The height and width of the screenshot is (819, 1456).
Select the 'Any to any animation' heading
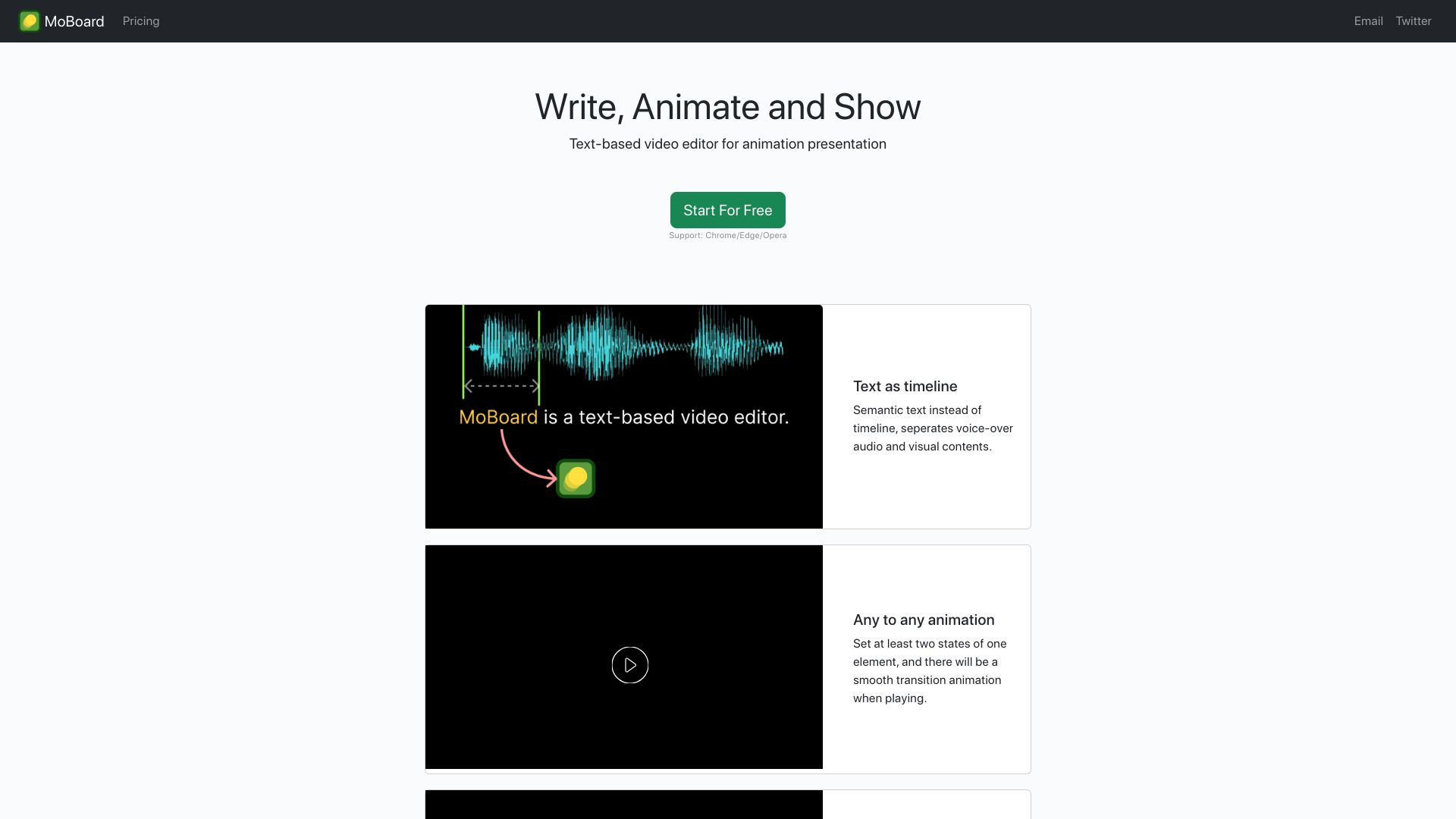(x=924, y=620)
